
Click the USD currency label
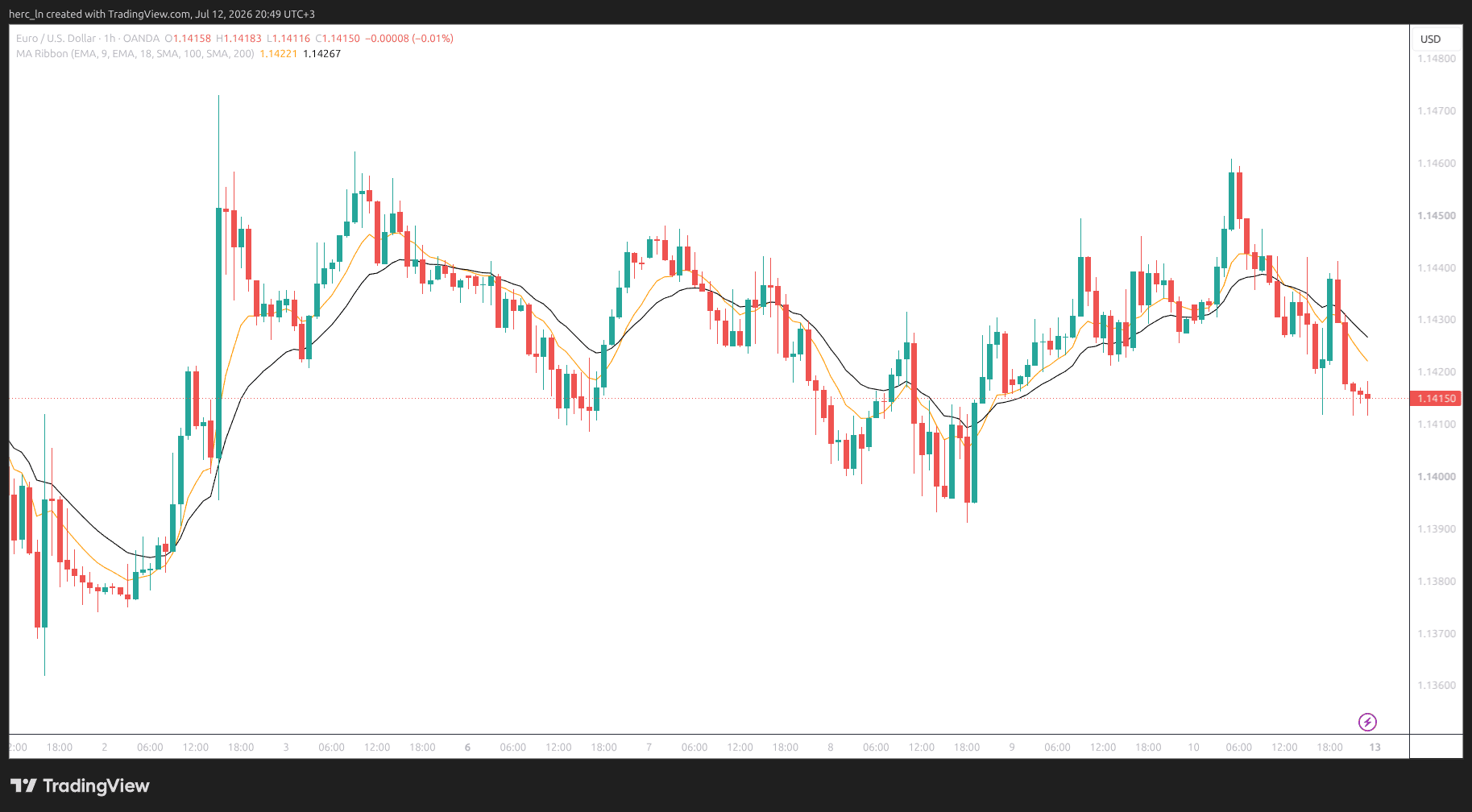[1430, 39]
